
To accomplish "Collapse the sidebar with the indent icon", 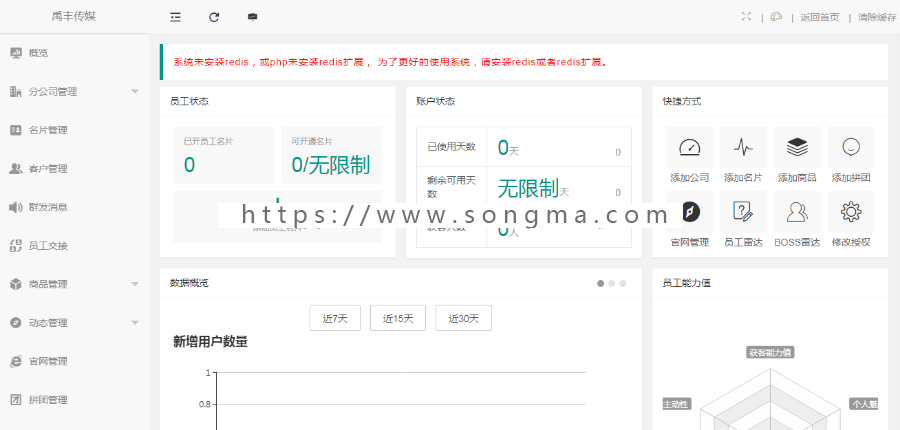I will (175, 17).
